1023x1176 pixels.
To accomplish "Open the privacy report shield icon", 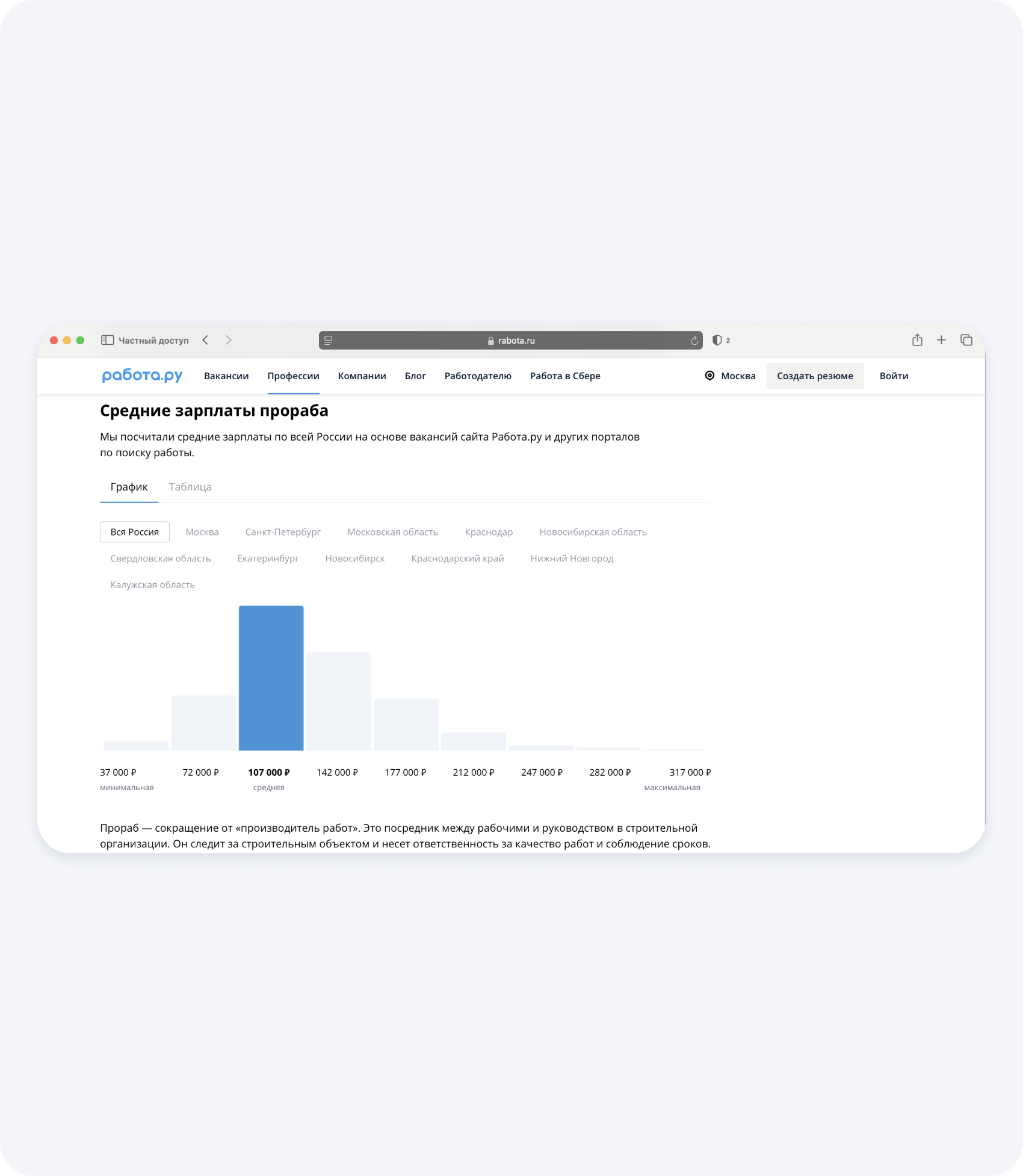I will 717,340.
